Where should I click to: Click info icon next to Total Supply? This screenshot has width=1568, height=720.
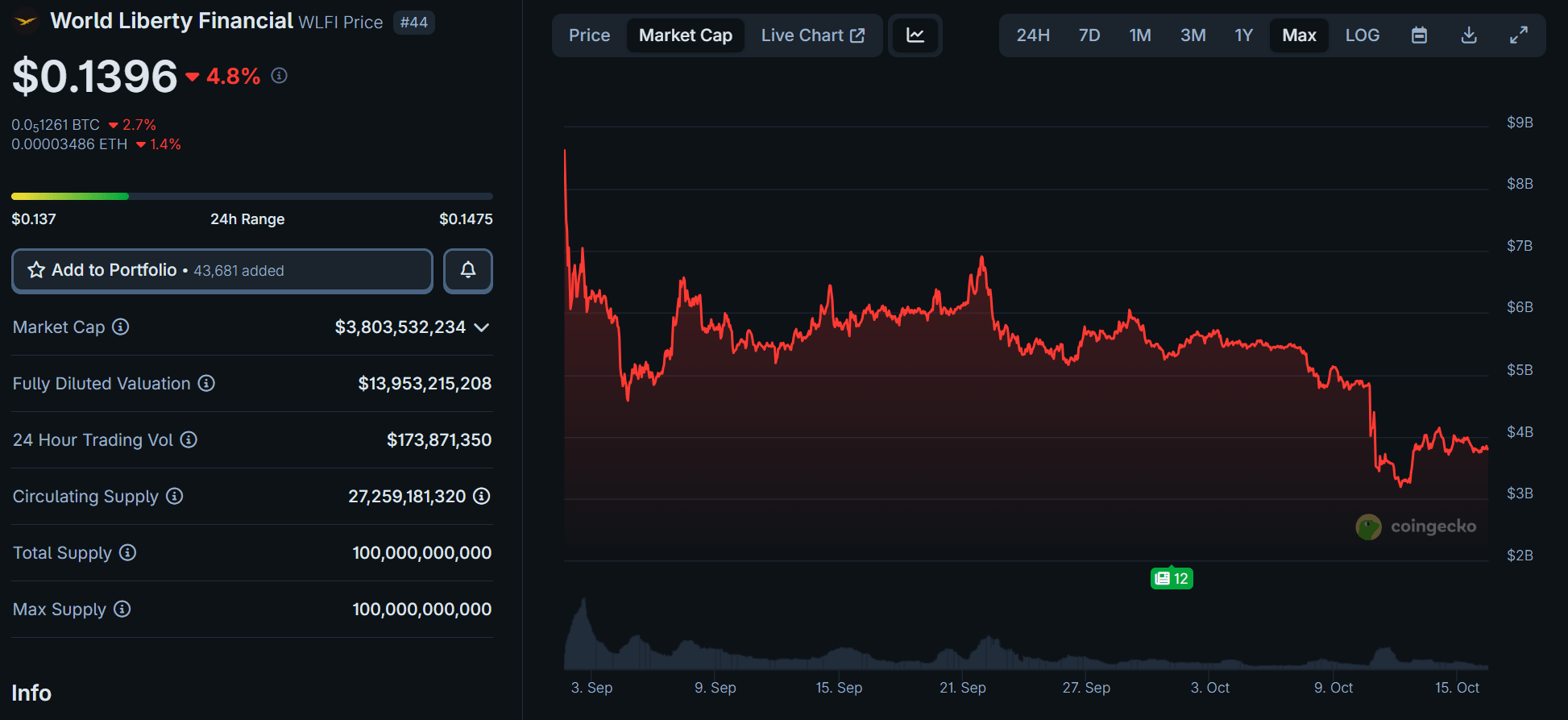pyautogui.click(x=128, y=553)
